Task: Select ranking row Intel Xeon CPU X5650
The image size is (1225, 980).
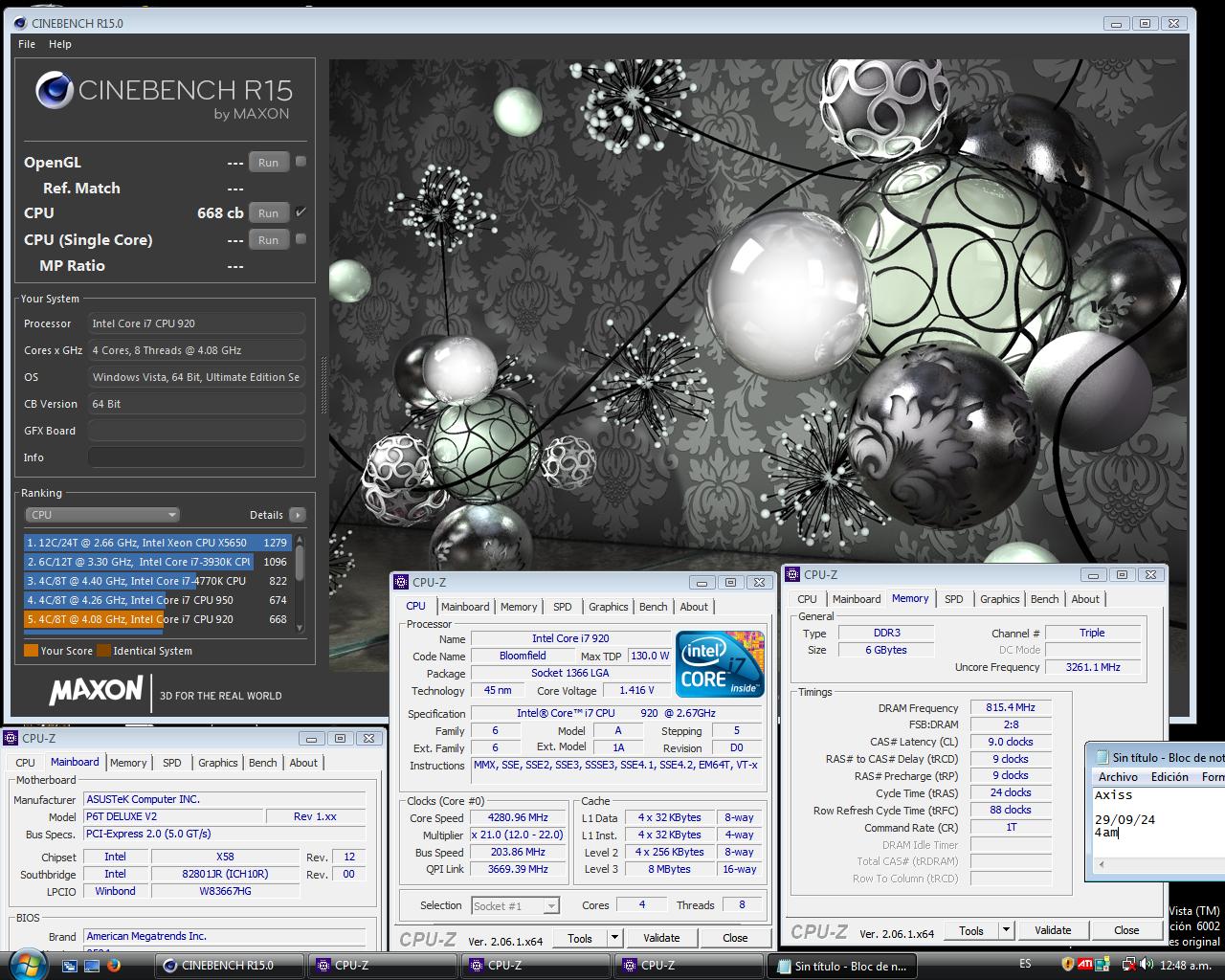Action: (157, 543)
